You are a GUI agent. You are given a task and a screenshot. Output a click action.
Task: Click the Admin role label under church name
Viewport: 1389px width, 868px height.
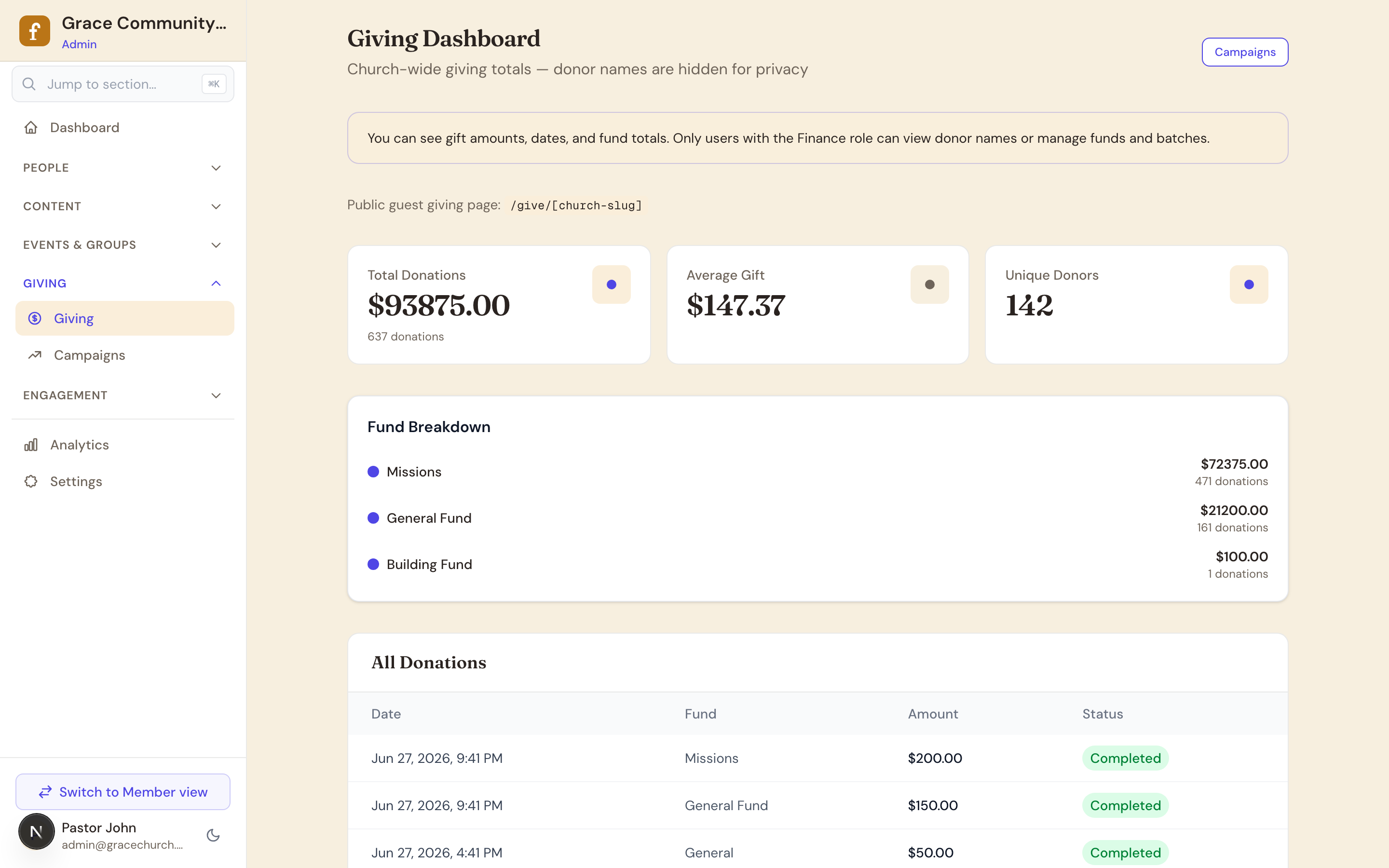pyautogui.click(x=79, y=44)
